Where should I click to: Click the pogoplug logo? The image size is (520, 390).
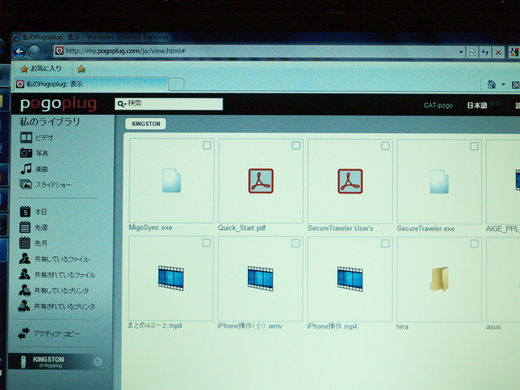(x=58, y=104)
